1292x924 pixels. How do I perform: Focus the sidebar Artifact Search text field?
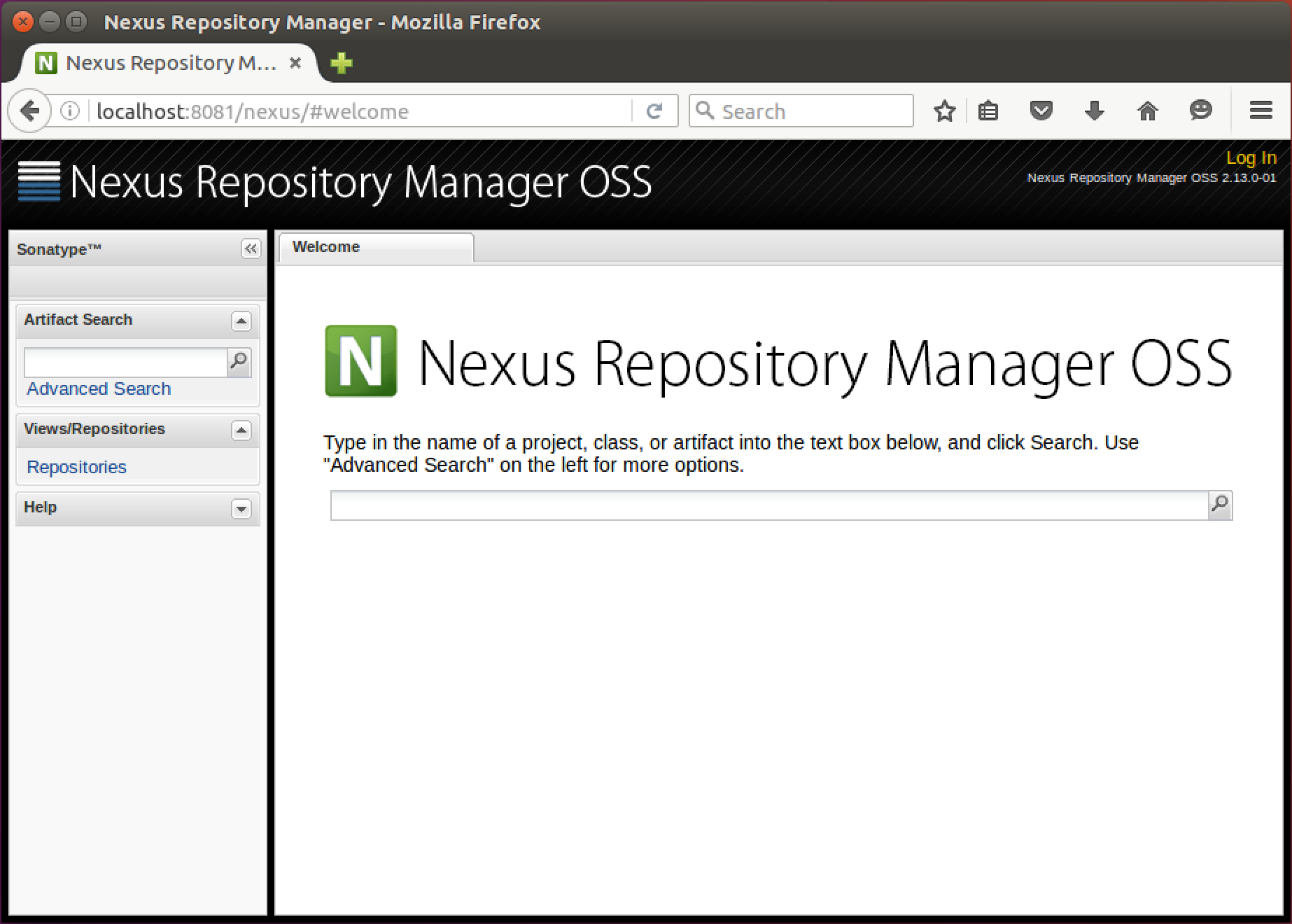(126, 362)
